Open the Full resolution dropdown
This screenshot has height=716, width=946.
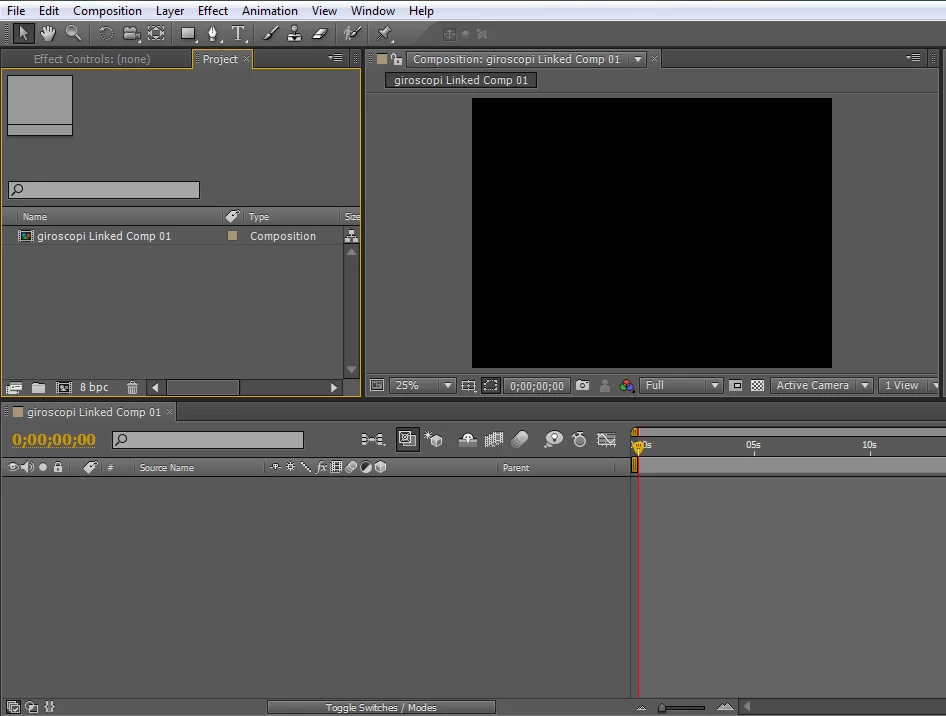[x=681, y=385]
